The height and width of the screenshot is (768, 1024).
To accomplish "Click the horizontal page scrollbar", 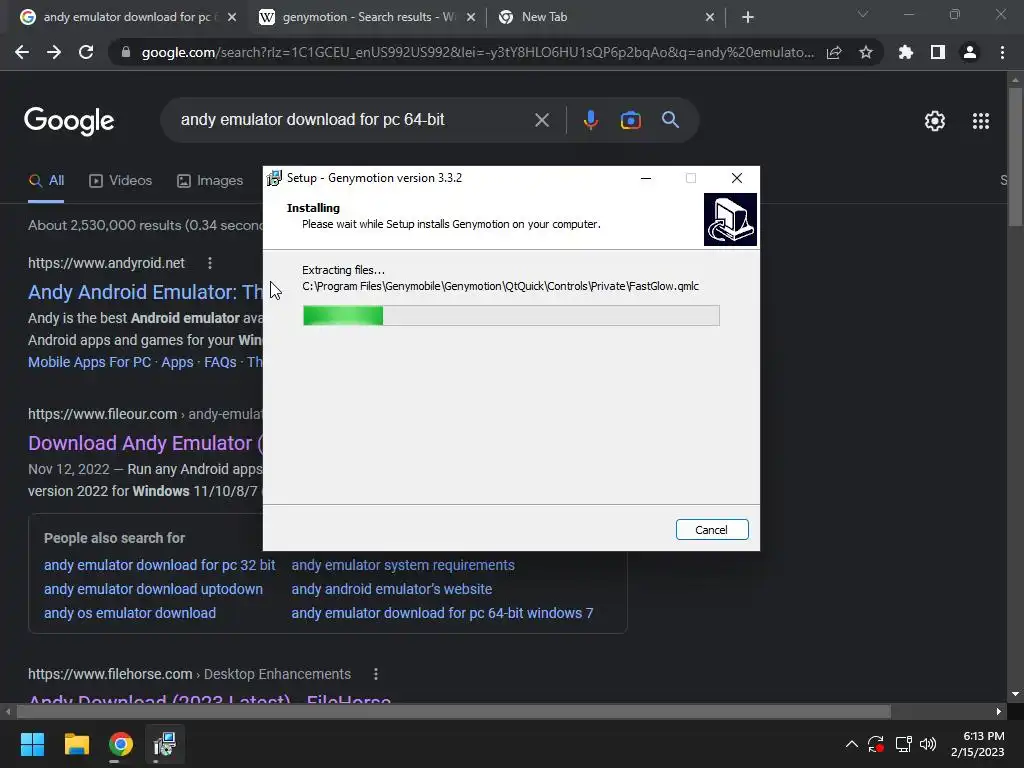I will [454, 711].
